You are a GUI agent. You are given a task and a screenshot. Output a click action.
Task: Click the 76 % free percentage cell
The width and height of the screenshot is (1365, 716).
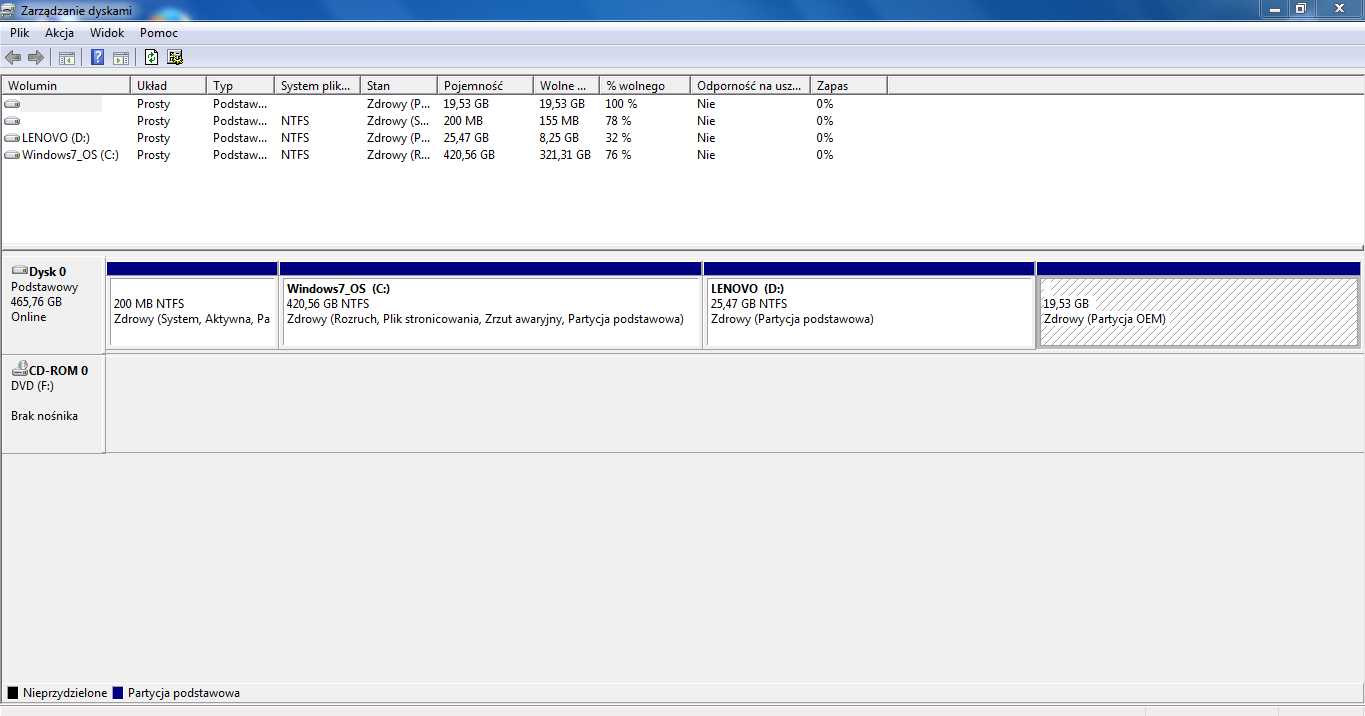(618, 155)
